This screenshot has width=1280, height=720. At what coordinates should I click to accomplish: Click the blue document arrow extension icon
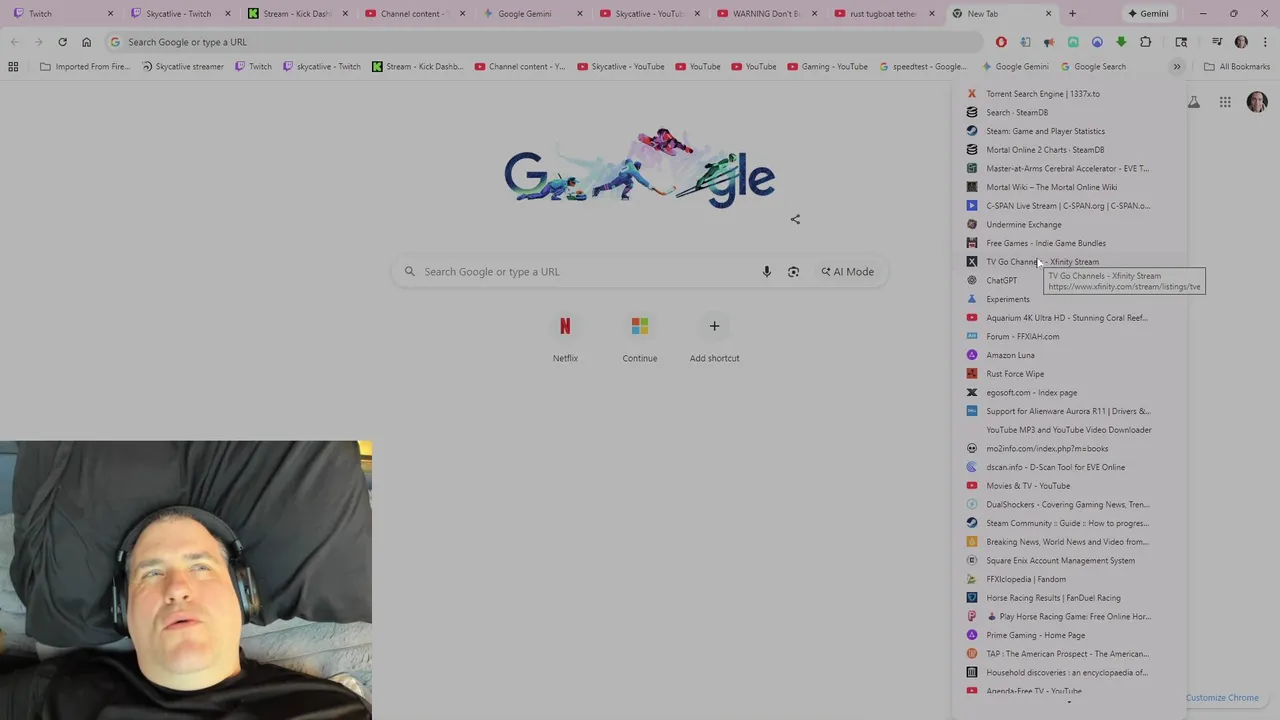(x=1025, y=42)
